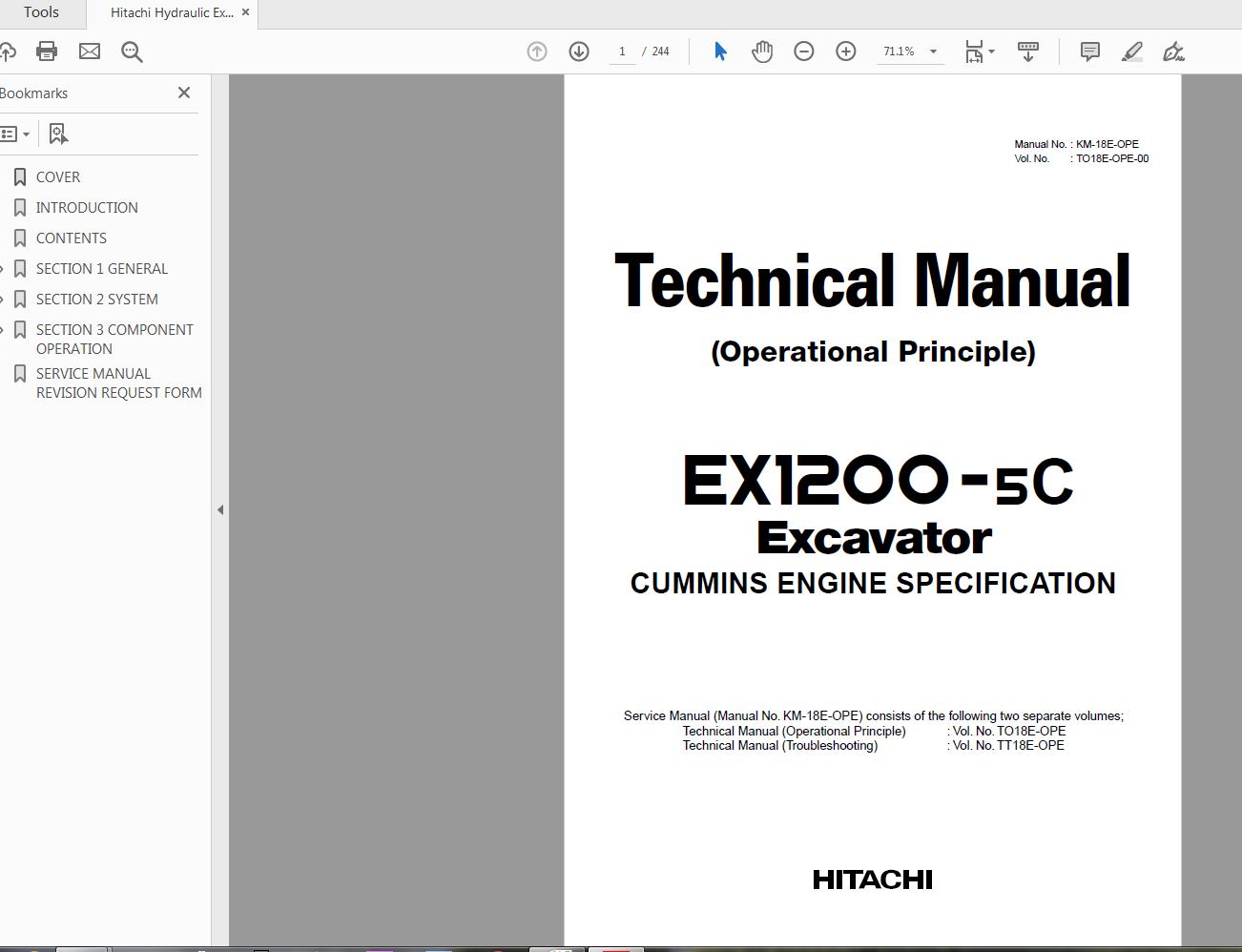The height and width of the screenshot is (952, 1242).
Task: Select the Hand pan tool
Action: 761,52
